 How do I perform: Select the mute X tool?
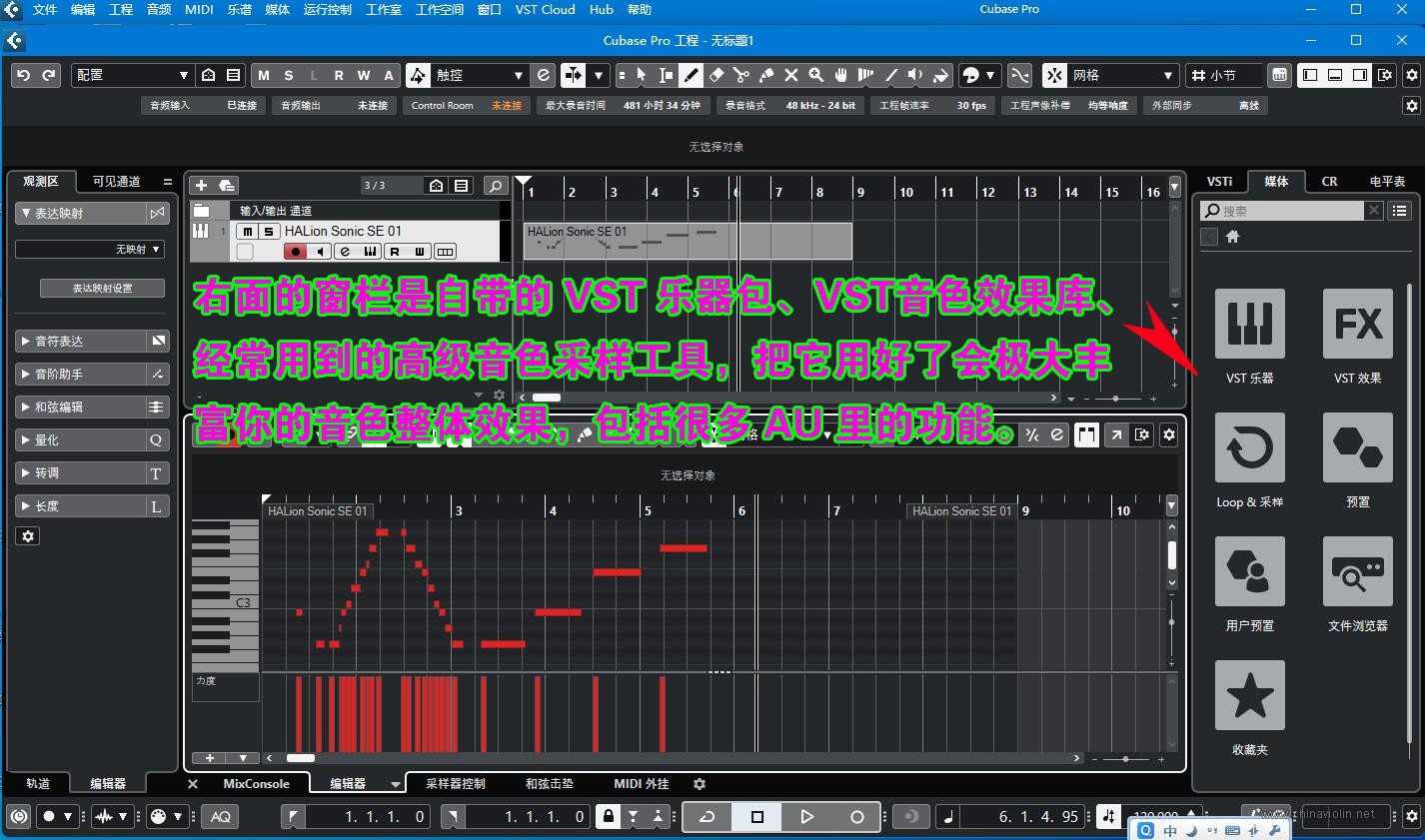coord(791,75)
